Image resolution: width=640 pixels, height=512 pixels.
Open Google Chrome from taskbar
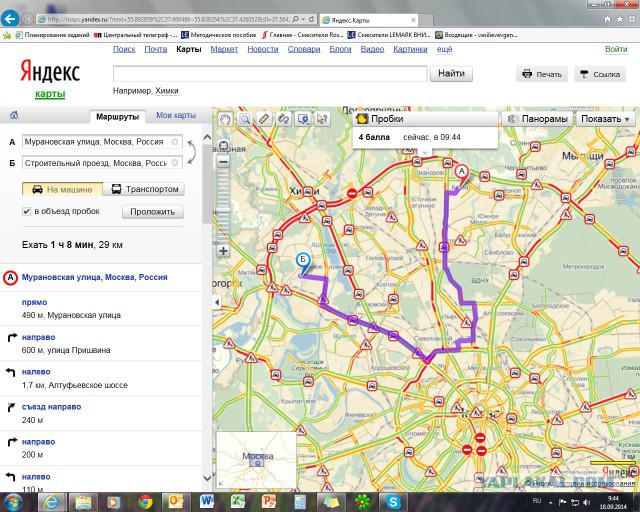click(x=145, y=501)
